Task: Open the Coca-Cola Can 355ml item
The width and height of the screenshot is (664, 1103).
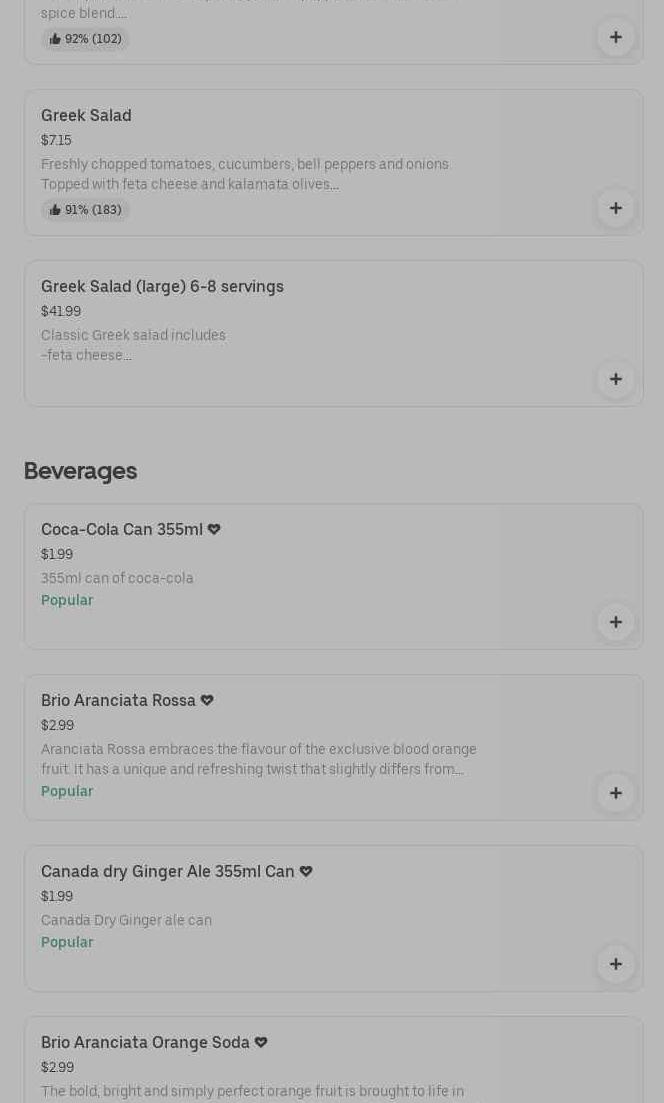Action: (x=122, y=529)
